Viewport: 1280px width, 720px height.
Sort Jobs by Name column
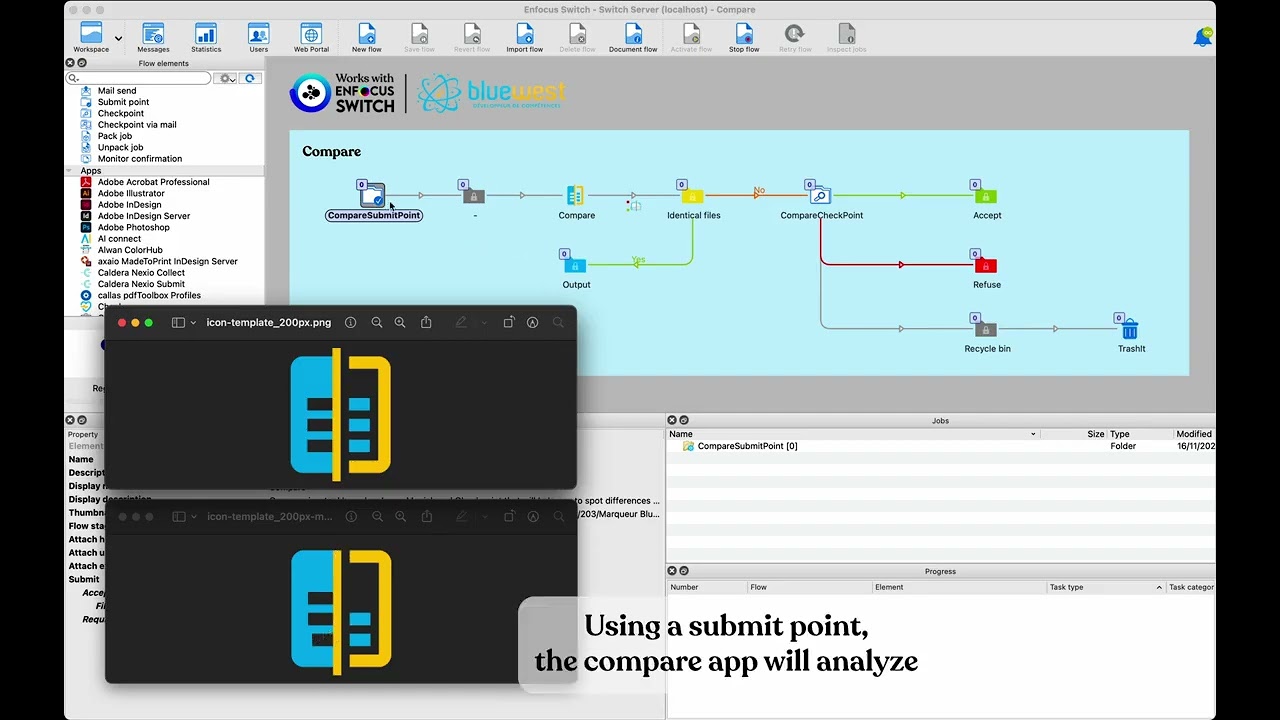point(853,434)
